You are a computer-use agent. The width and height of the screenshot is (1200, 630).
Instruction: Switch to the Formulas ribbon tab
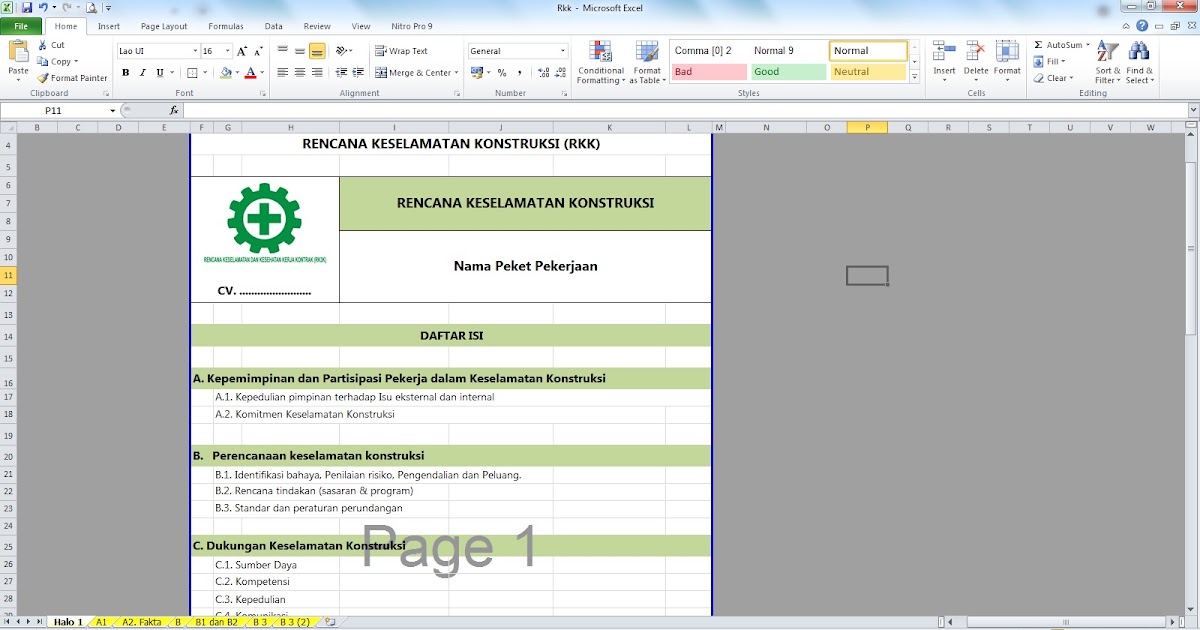[225, 26]
